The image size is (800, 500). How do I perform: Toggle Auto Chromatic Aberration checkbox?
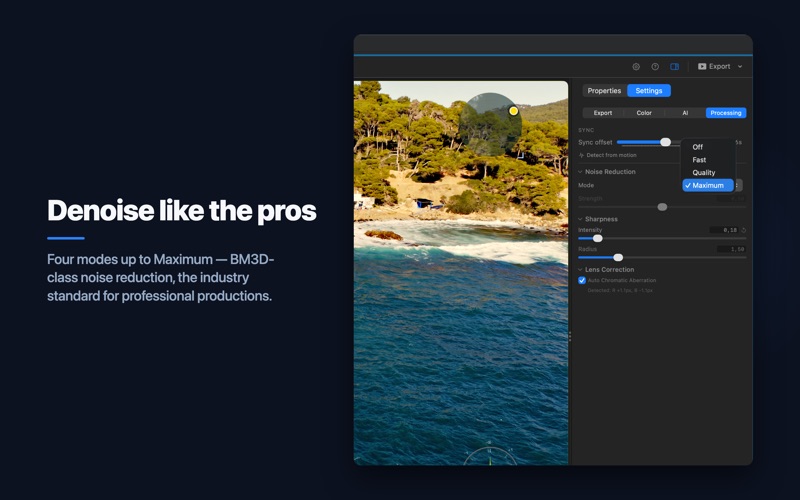point(582,280)
